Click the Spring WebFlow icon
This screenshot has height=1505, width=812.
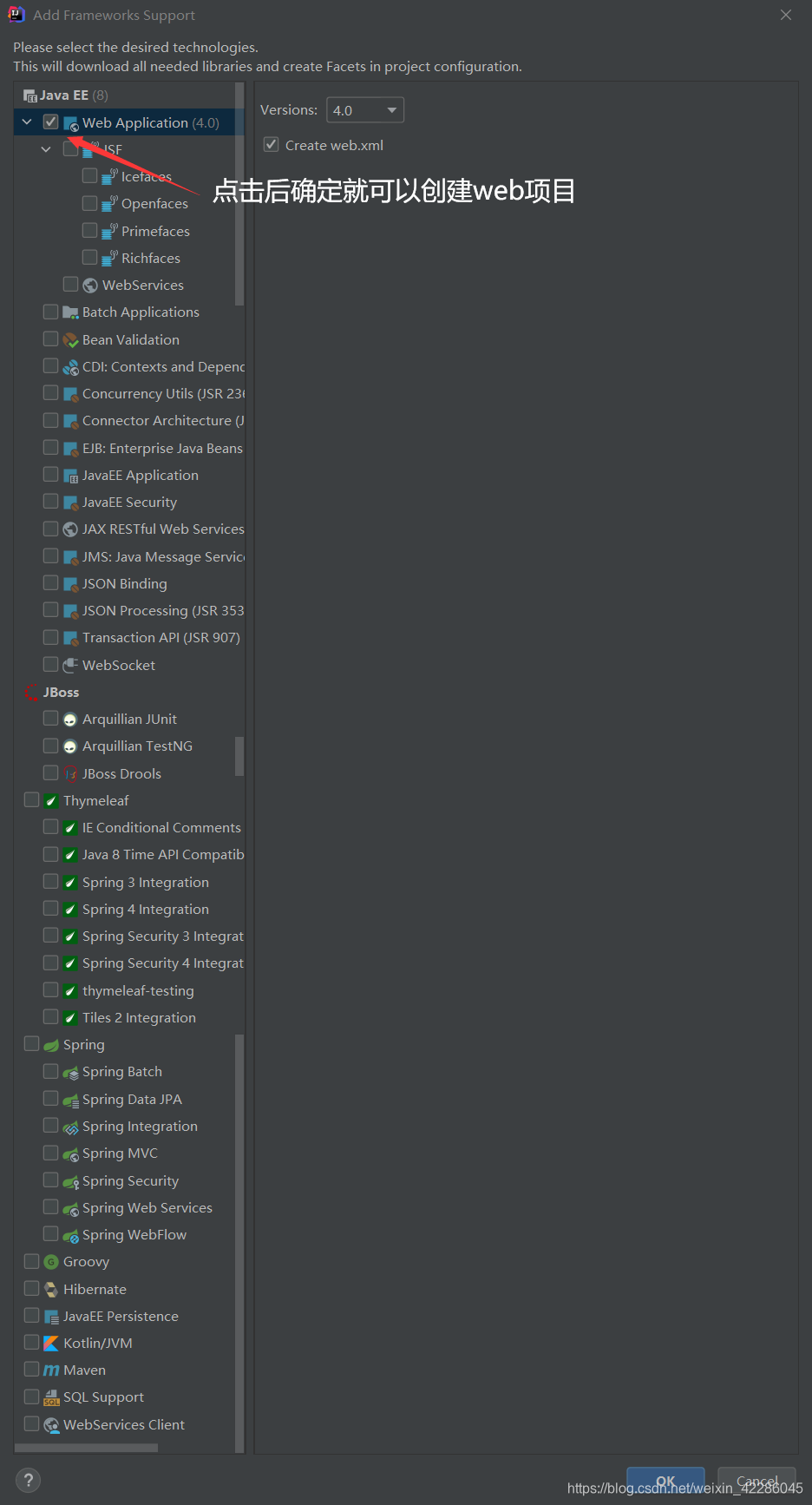[71, 1235]
